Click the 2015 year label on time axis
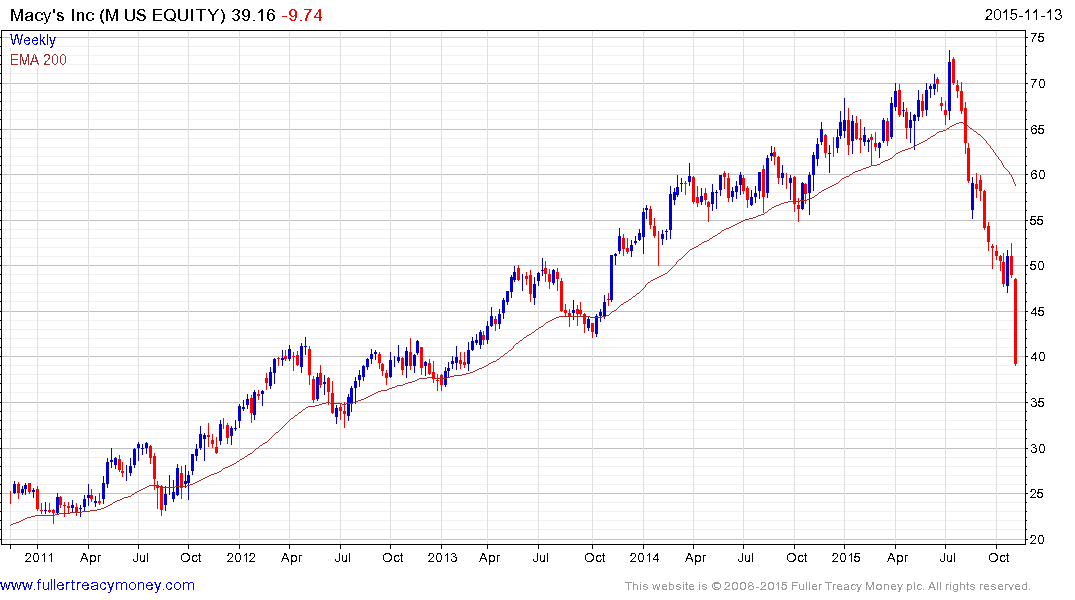Viewport: 1075px width, 600px height. (x=846, y=557)
